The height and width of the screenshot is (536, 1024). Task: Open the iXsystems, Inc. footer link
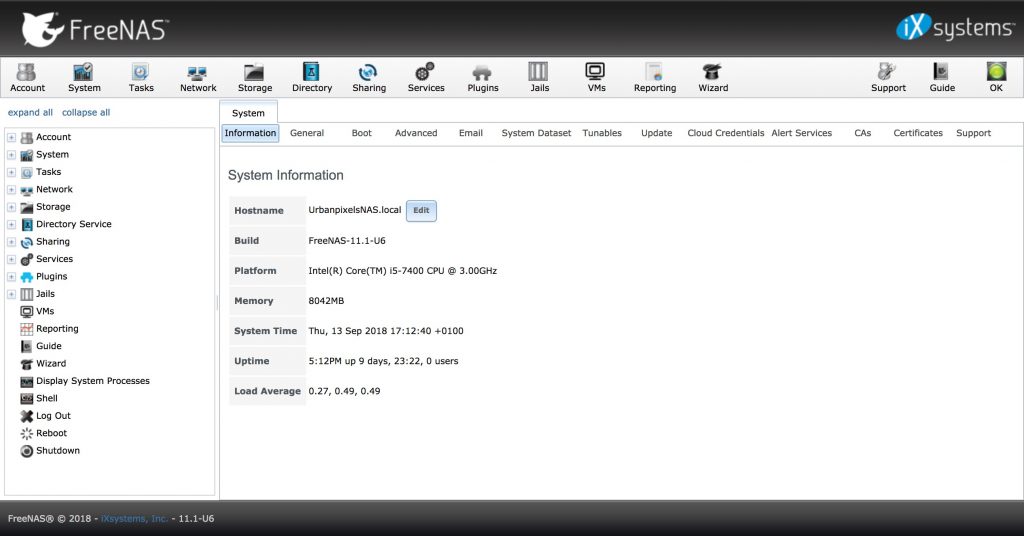pyautogui.click(x=135, y=518)
